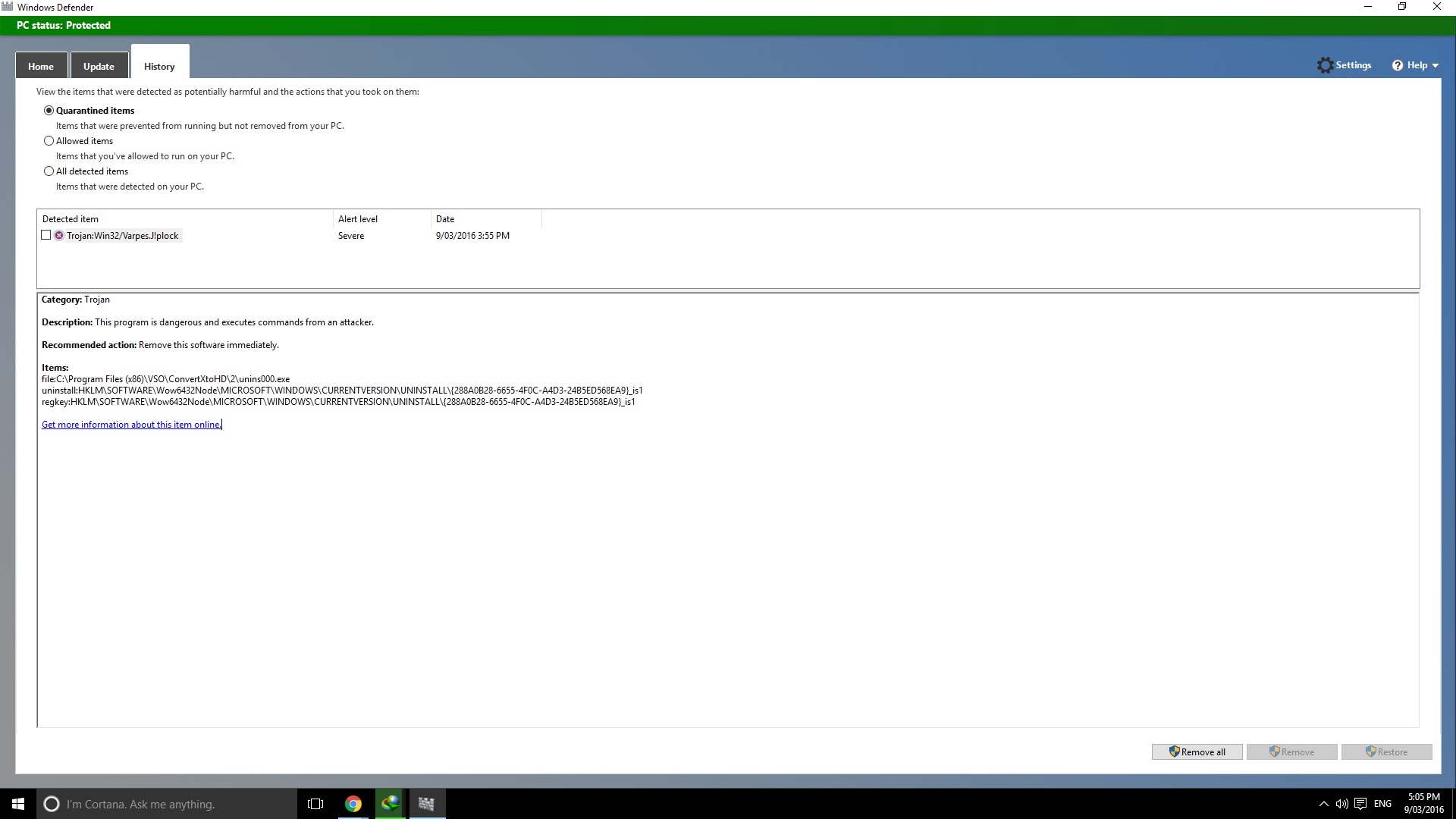Select the All detected items radio button
This screenshot has width=1456, height=819.
(x=49, y=171)
